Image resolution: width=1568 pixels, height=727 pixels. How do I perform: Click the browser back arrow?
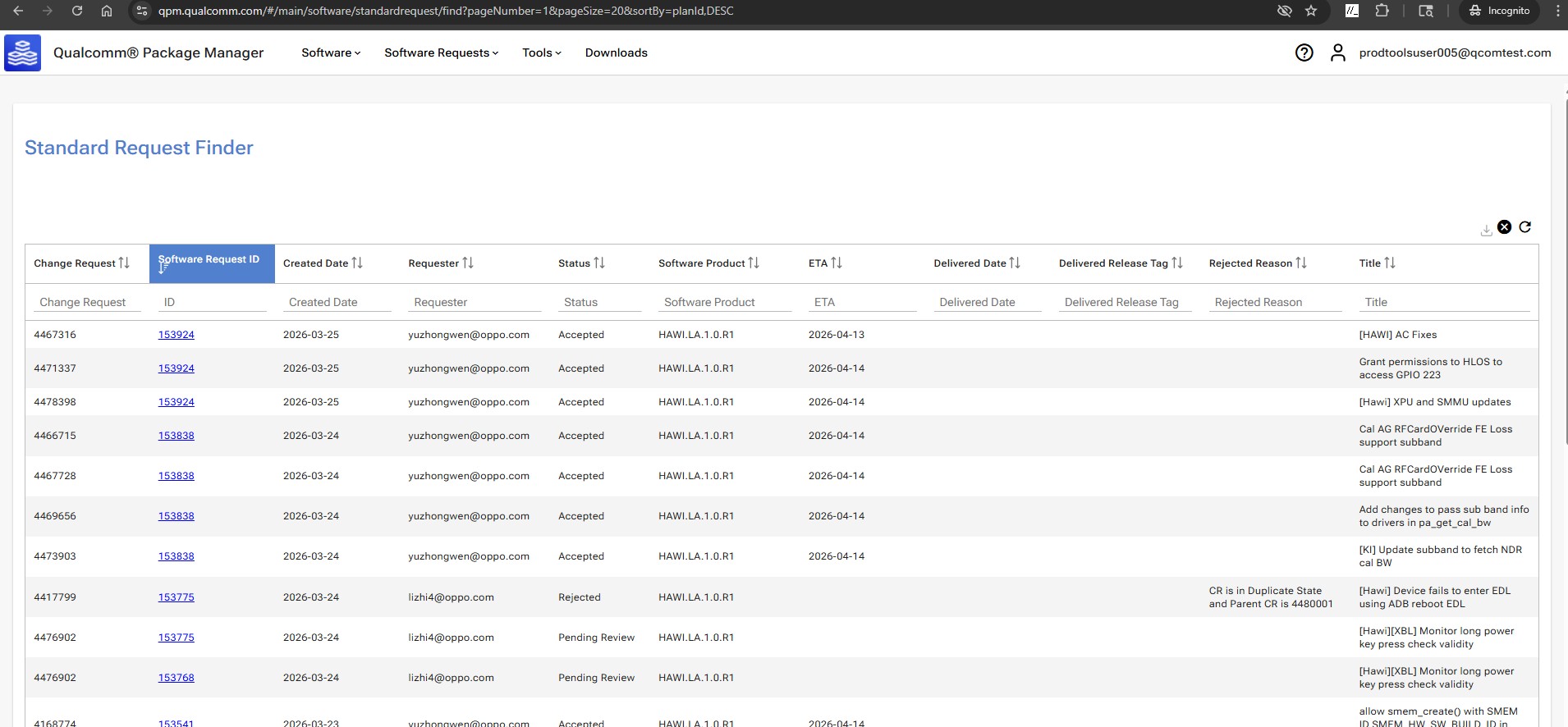(18, 11)
